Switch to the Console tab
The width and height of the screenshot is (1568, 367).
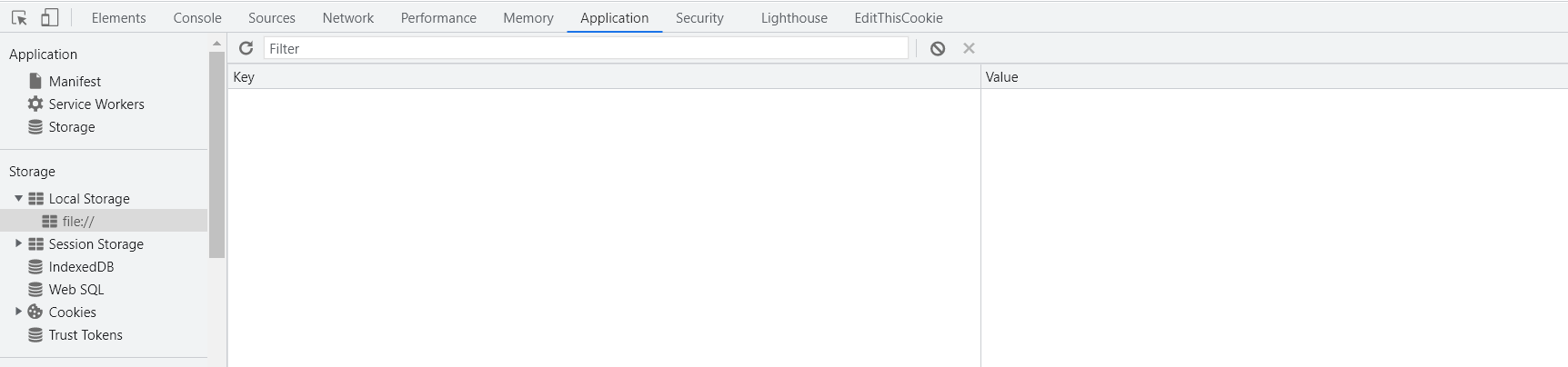197,18
